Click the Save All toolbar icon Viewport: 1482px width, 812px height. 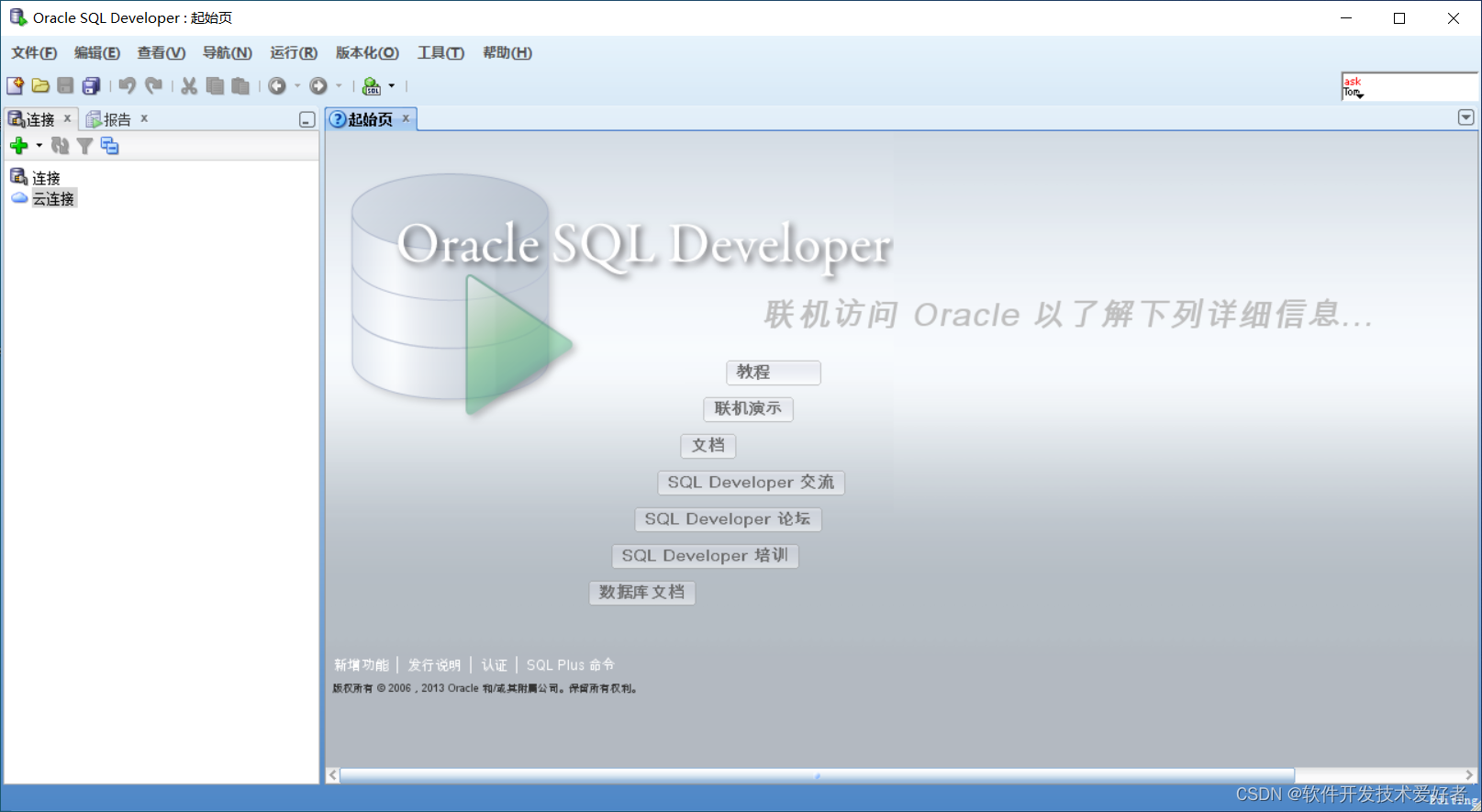click(91, 85)
